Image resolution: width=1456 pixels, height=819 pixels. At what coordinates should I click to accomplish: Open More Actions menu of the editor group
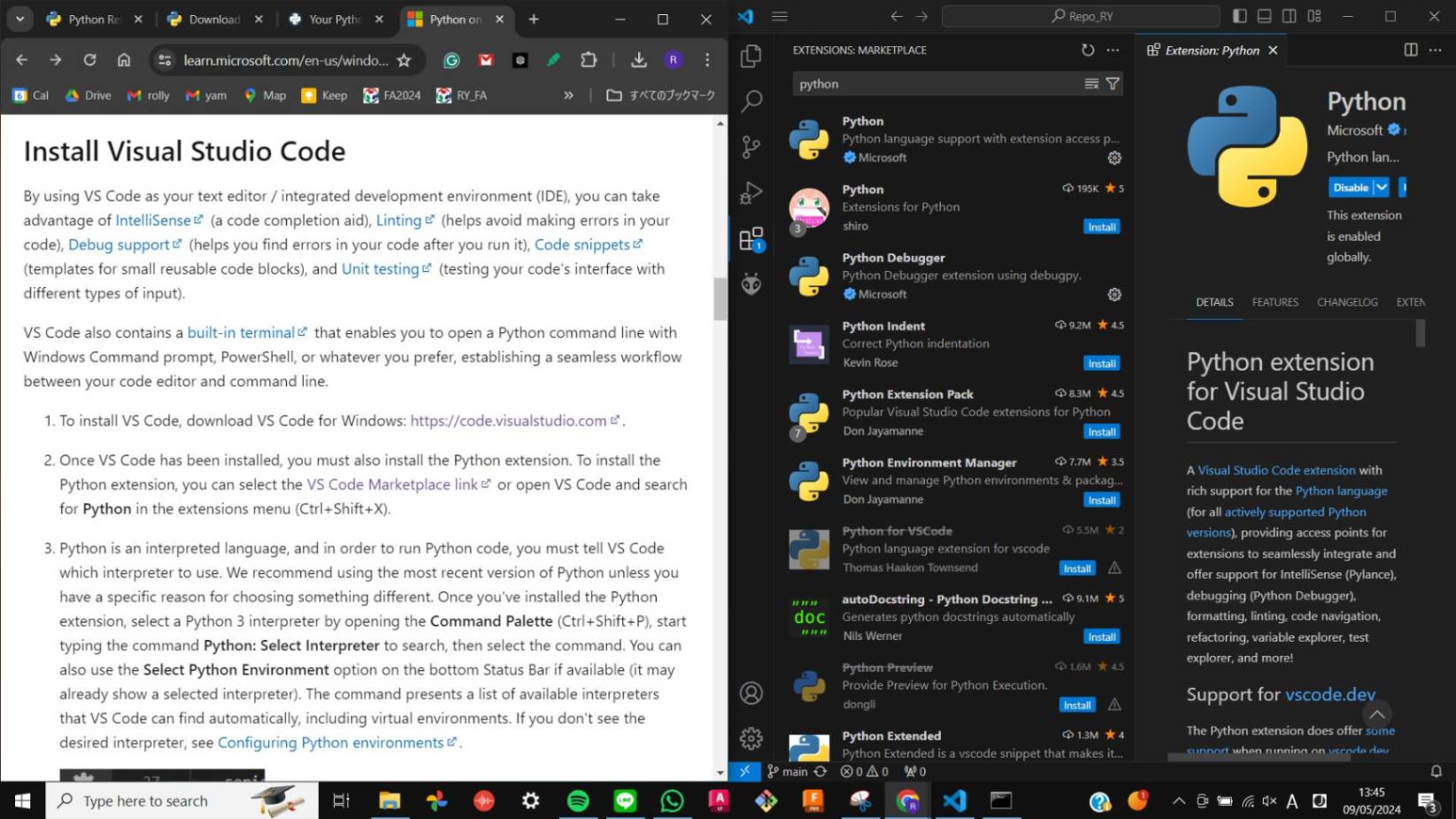[1435, 50]
